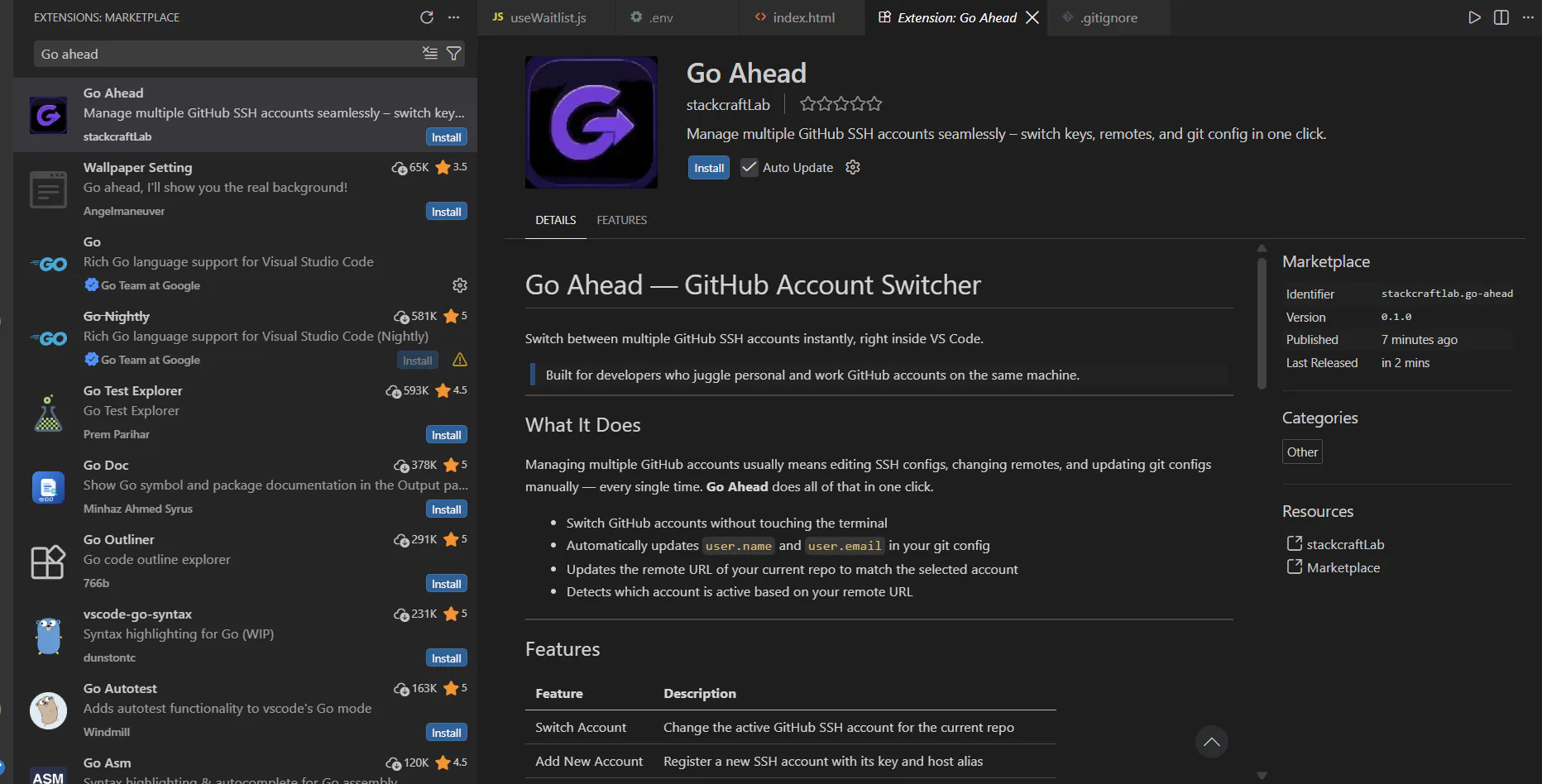The image size is (1542, 784).
Task: Click Go Team at Google verified badge under Go
Action: coord(92,284)
